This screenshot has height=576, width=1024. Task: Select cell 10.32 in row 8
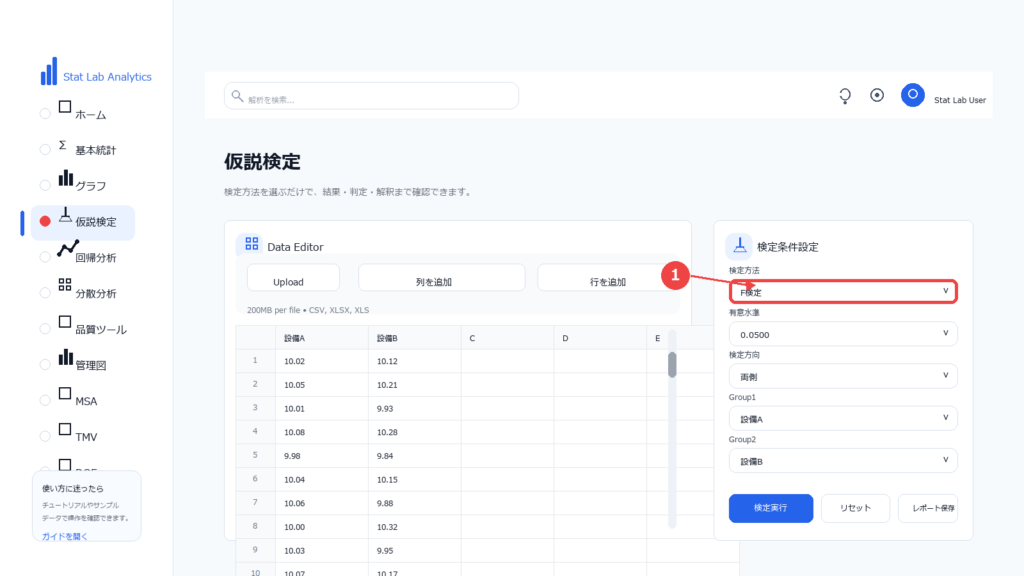(415, 526)
